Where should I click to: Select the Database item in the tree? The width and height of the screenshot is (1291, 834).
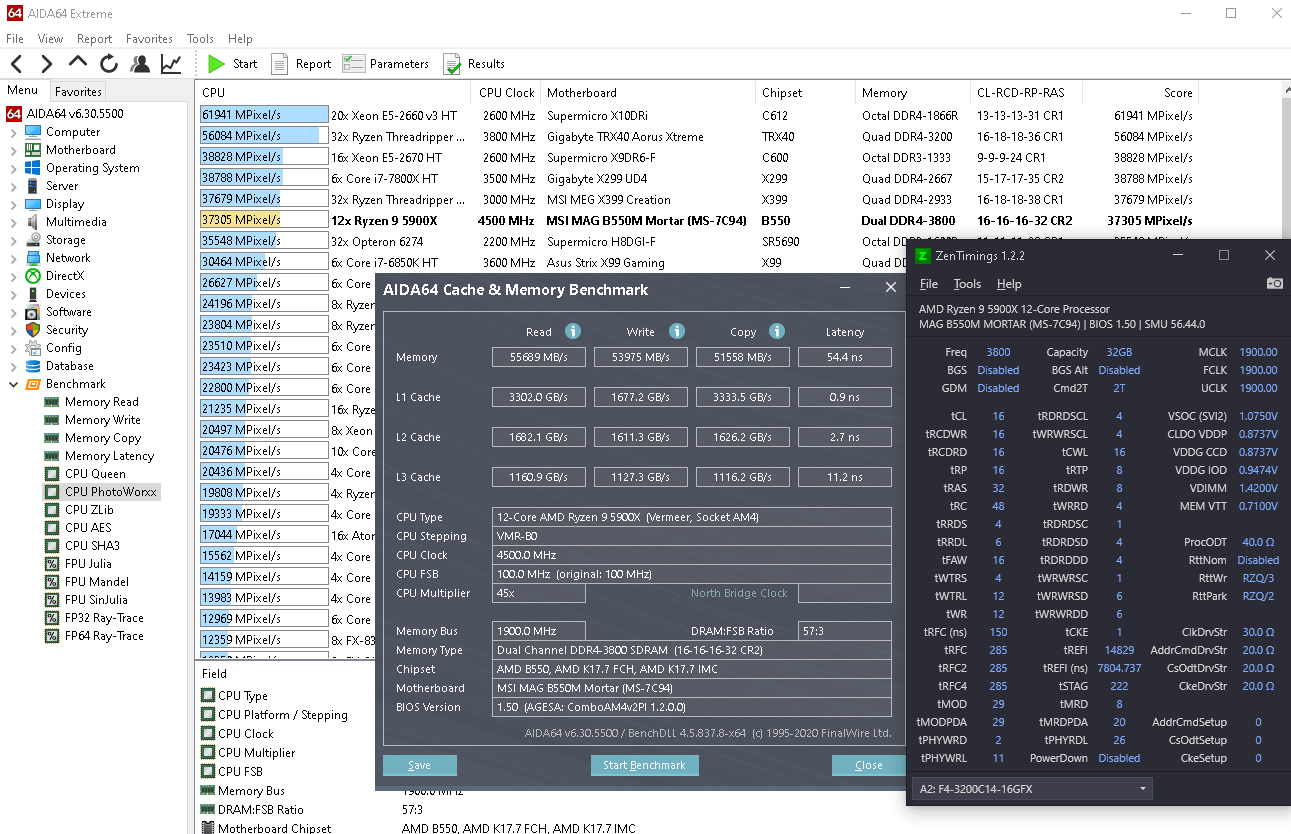point(70,366)
